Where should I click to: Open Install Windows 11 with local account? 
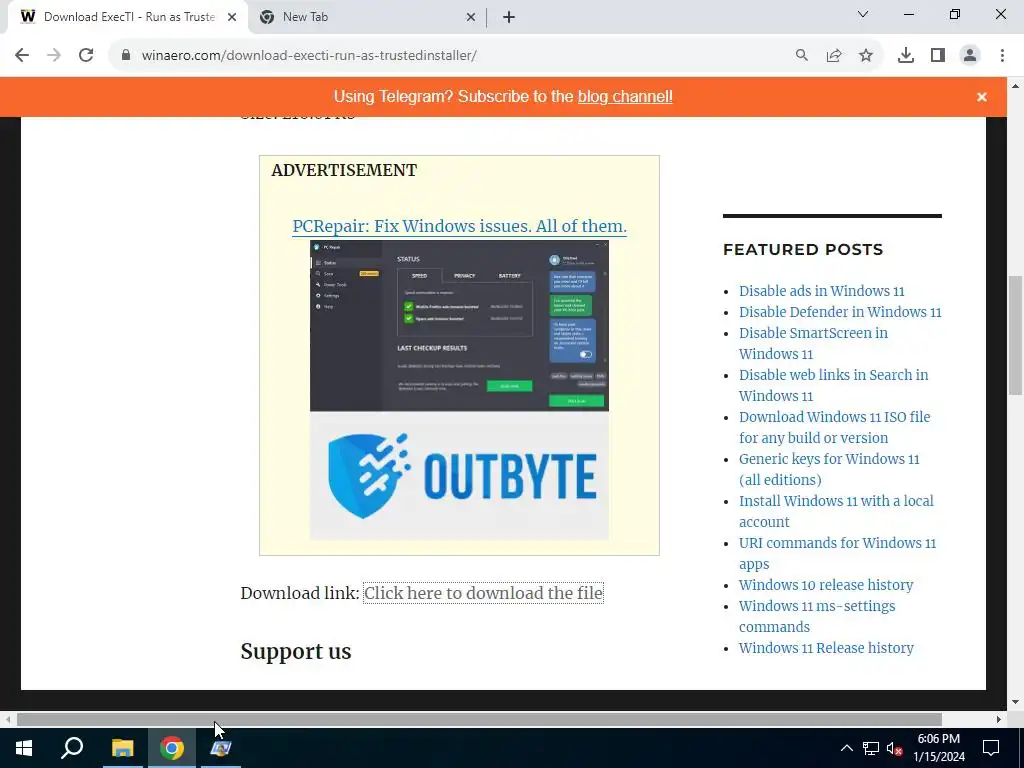[x=836, y=511]
